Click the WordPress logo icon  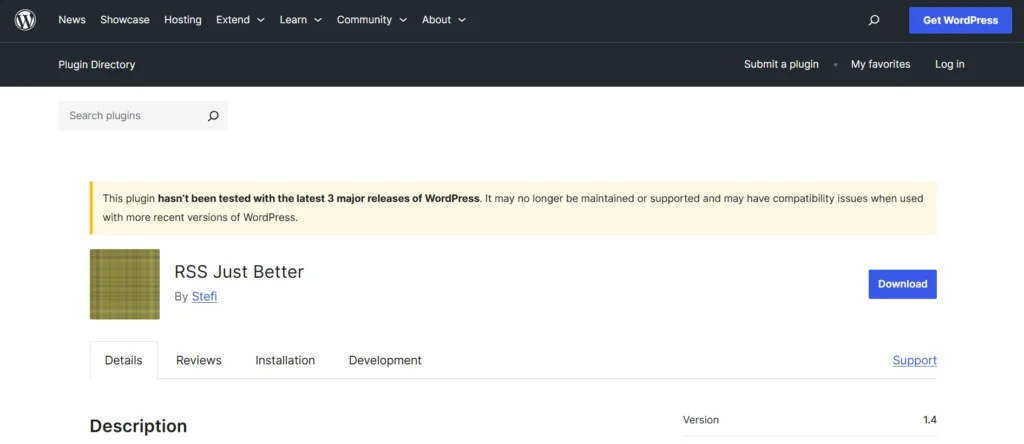pyautogui.click(x=25, y=20)
